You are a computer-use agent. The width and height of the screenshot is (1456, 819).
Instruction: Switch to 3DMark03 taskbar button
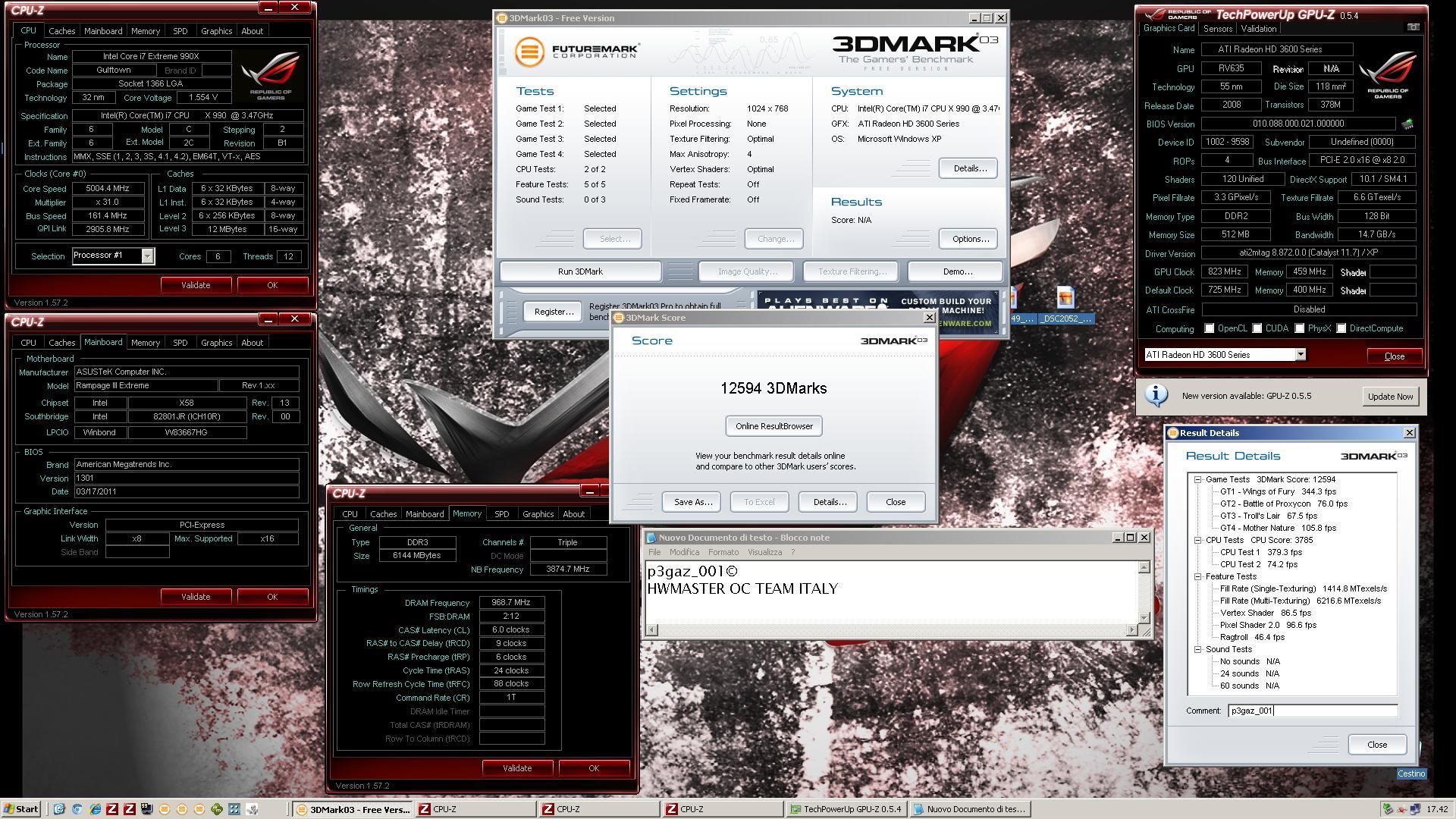(353, 809)
